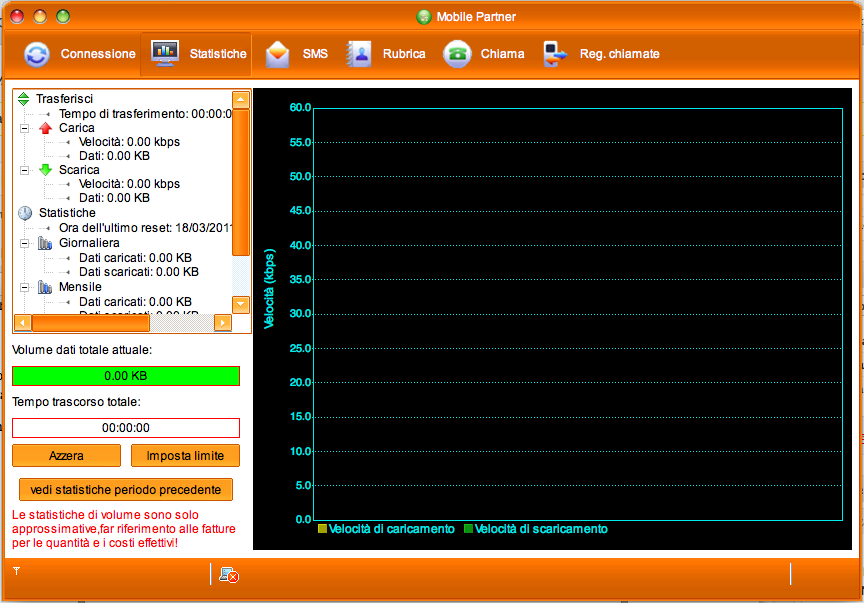This screenshot has height=603, width=864.
Task: Collapse the Scarica tree node
Action: tap(25, 170)
